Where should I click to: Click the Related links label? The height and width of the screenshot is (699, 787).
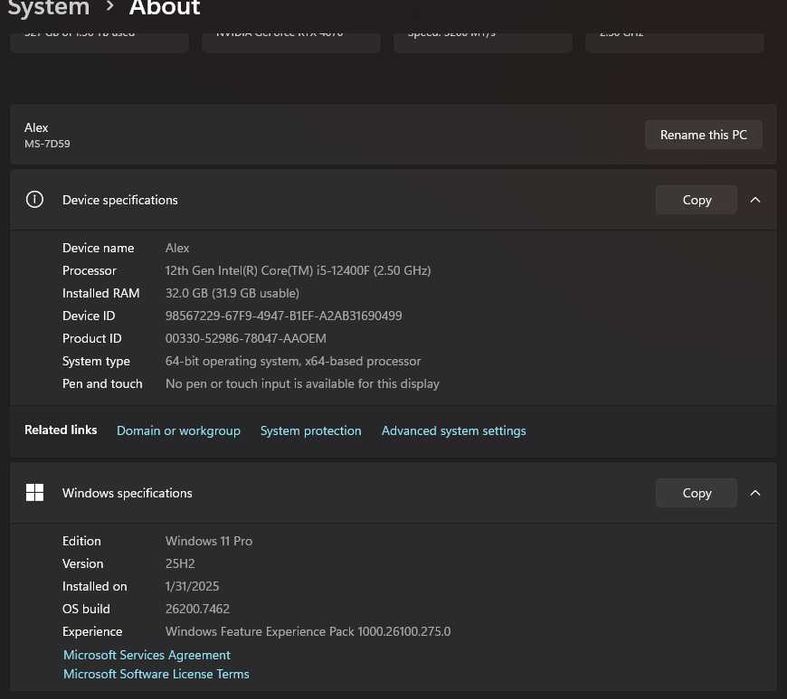click(61, 430)
